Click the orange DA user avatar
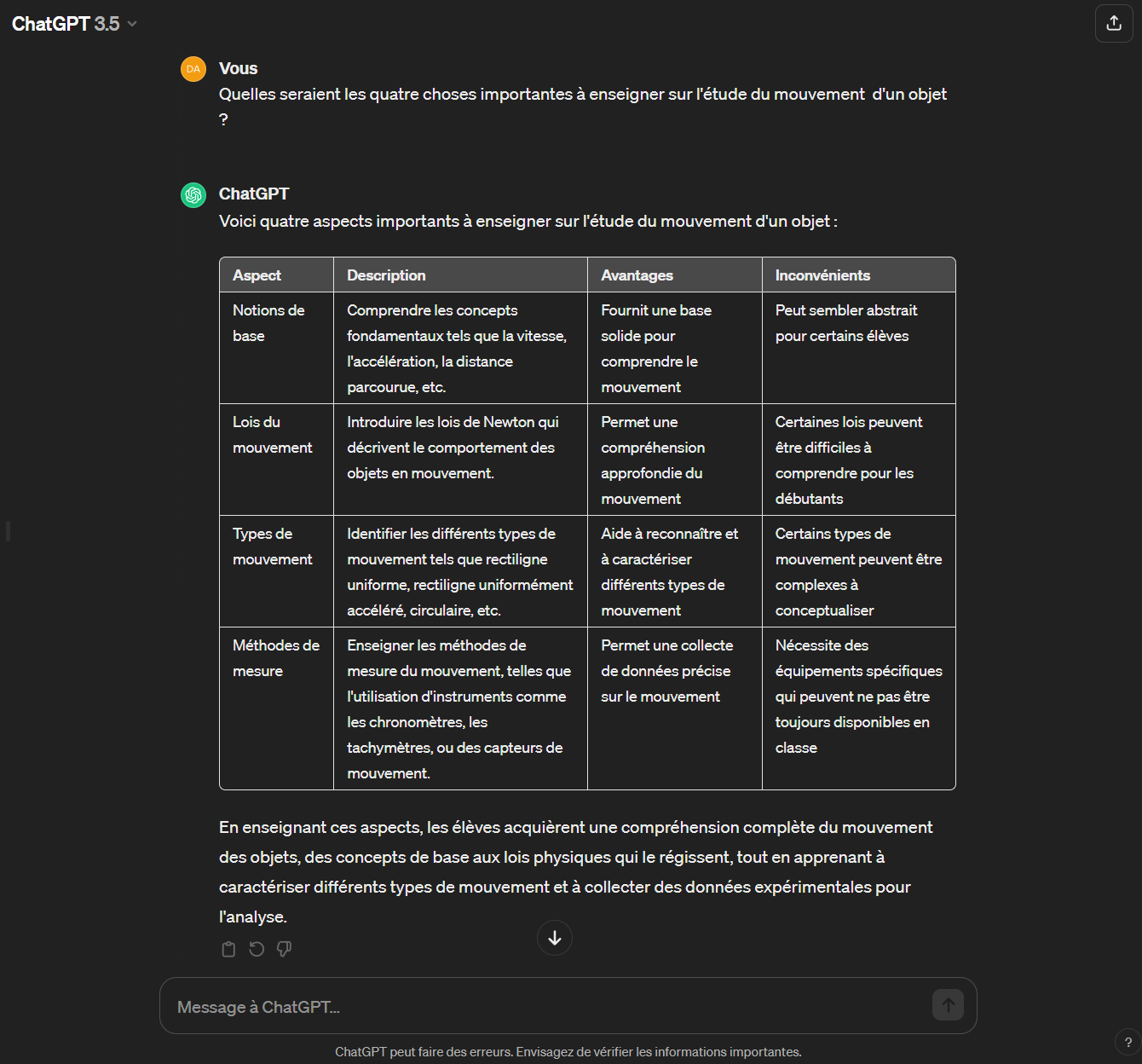Screen dimensions: 1142x1064 pyautogui.click(x=193, y=69)
